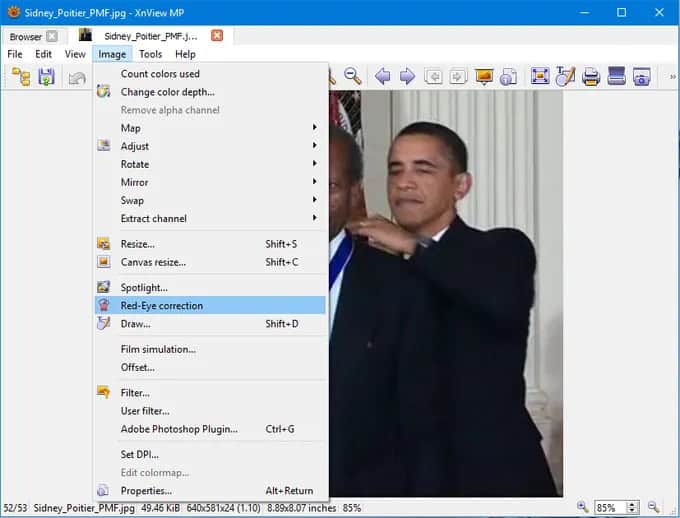The height and width of the screenshot is (518, 680).
Task: Select Set DPI...
Action: coord(210,454)
